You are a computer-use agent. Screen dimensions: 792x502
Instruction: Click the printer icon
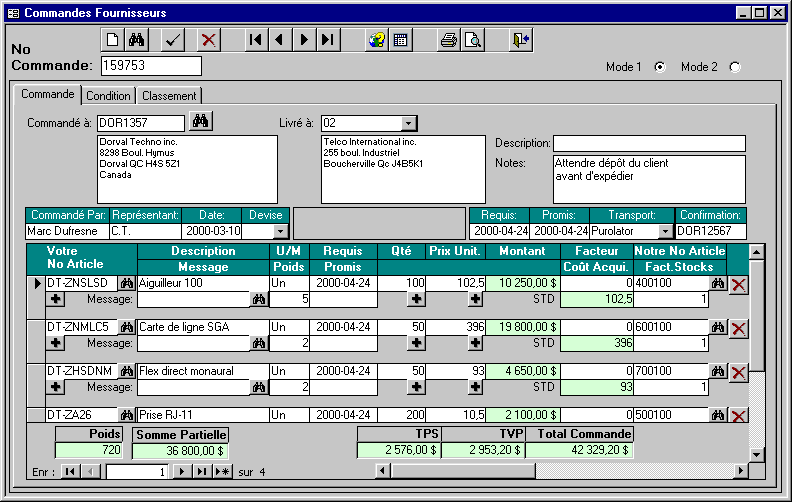point(449,39)
